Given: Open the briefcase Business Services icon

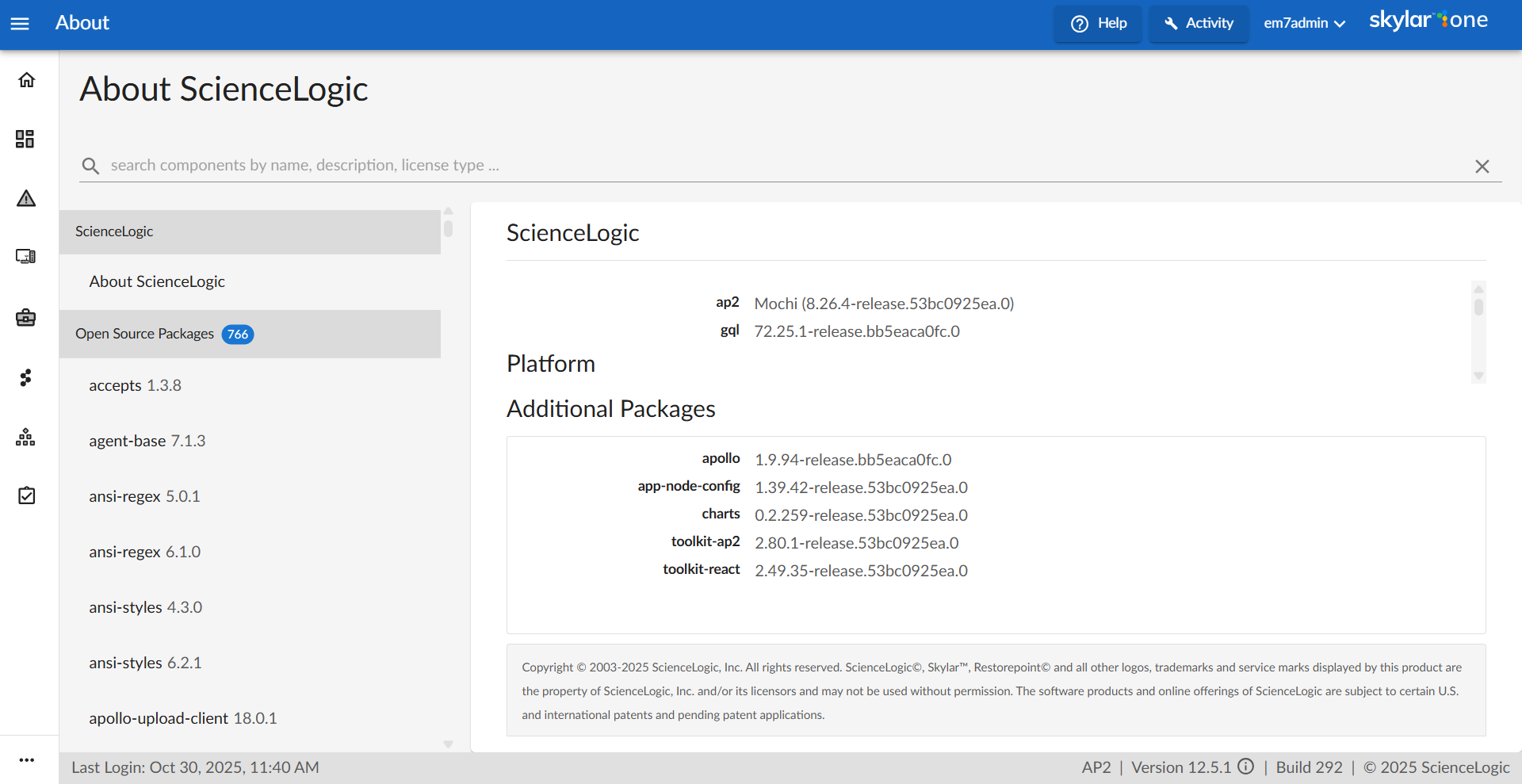Looking at the screenshot, I should (26, 318).
